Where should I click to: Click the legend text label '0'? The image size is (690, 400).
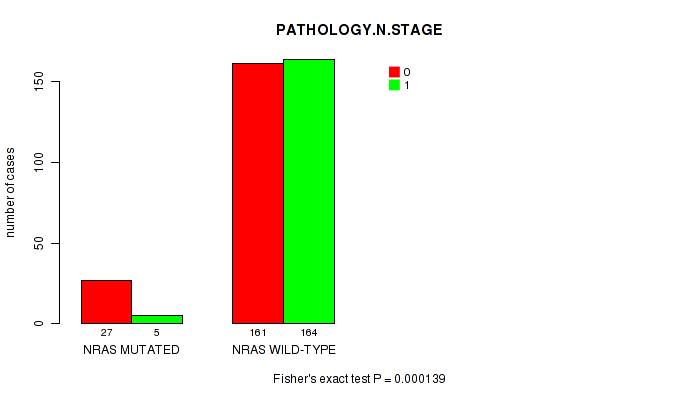coord(407,72)
